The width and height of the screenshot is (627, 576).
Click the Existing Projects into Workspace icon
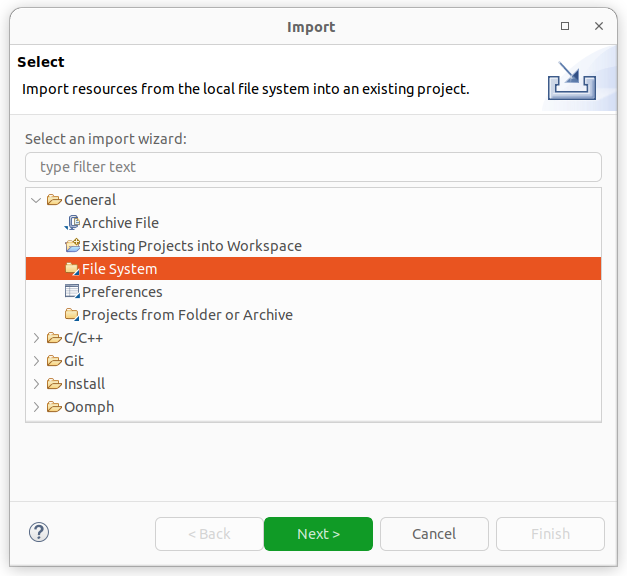tap(71, 246)
